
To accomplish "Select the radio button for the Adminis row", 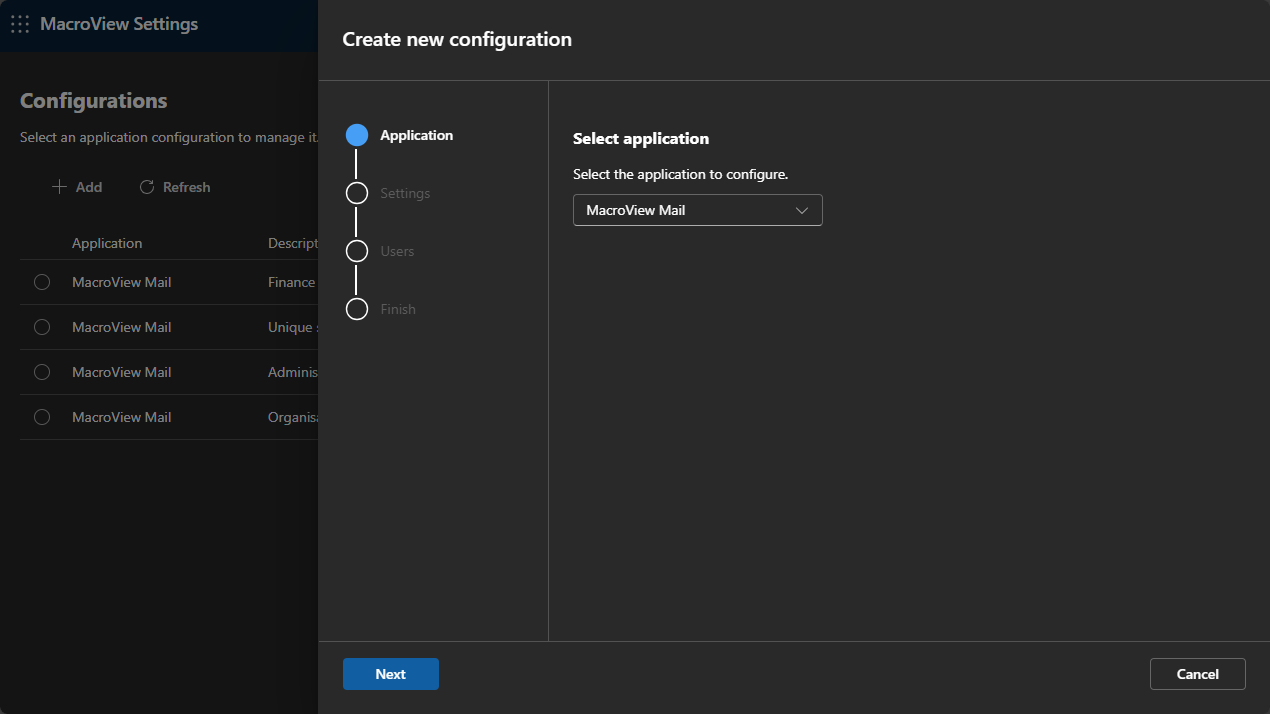I will tap(42, 372).
